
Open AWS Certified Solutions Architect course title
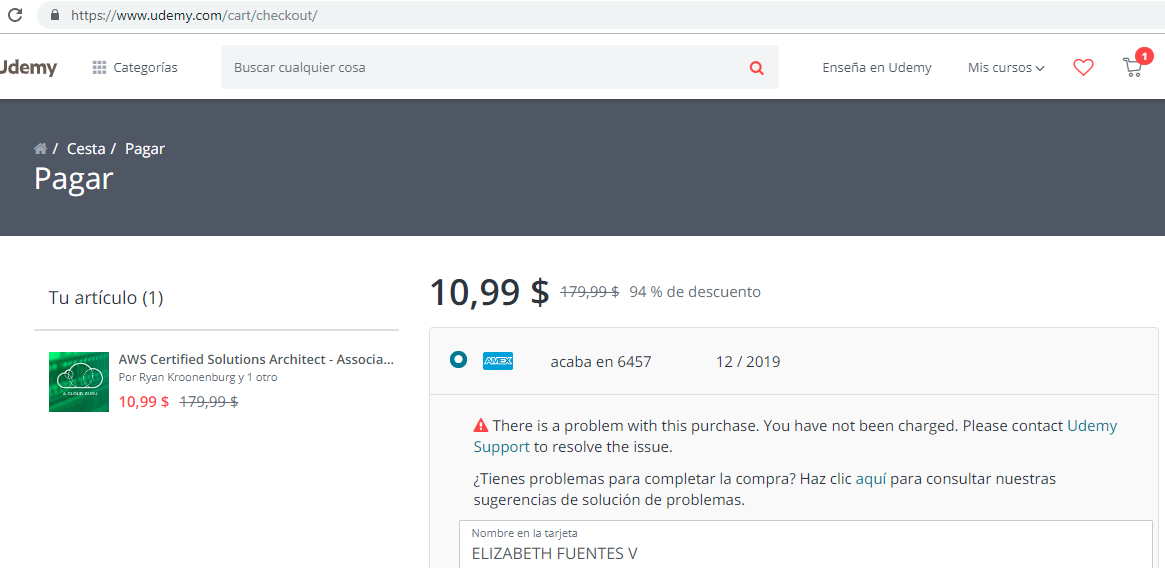256,359
